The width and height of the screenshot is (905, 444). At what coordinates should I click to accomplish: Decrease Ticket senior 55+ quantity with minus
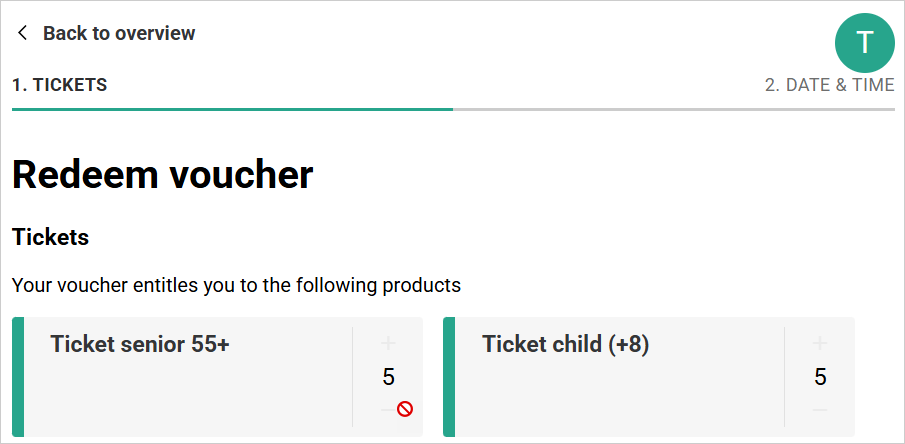point(388,410)
